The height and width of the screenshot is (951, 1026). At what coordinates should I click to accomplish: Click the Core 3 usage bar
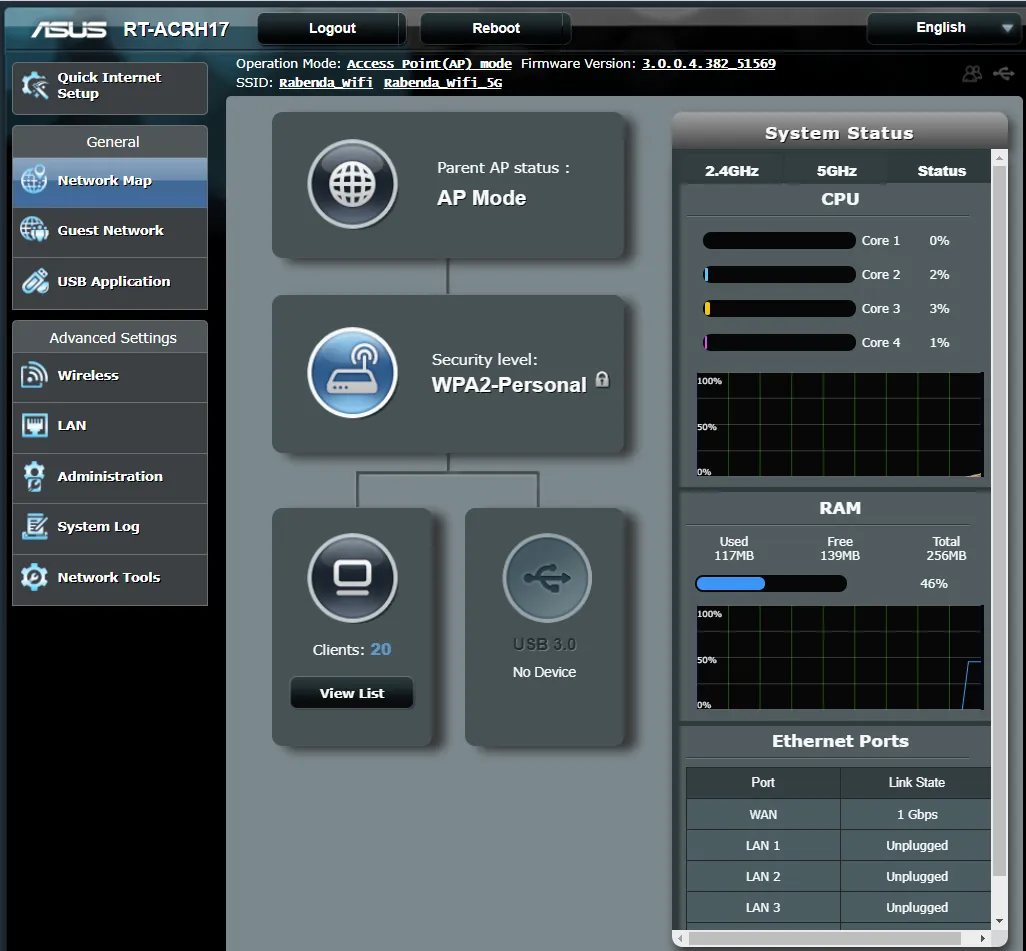coord(779,308)
